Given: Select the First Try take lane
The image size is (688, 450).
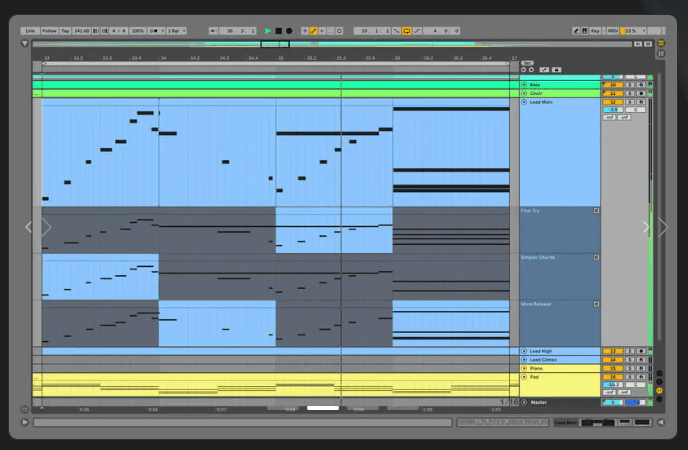Looking at the screenshot, I should coord(560,230).
